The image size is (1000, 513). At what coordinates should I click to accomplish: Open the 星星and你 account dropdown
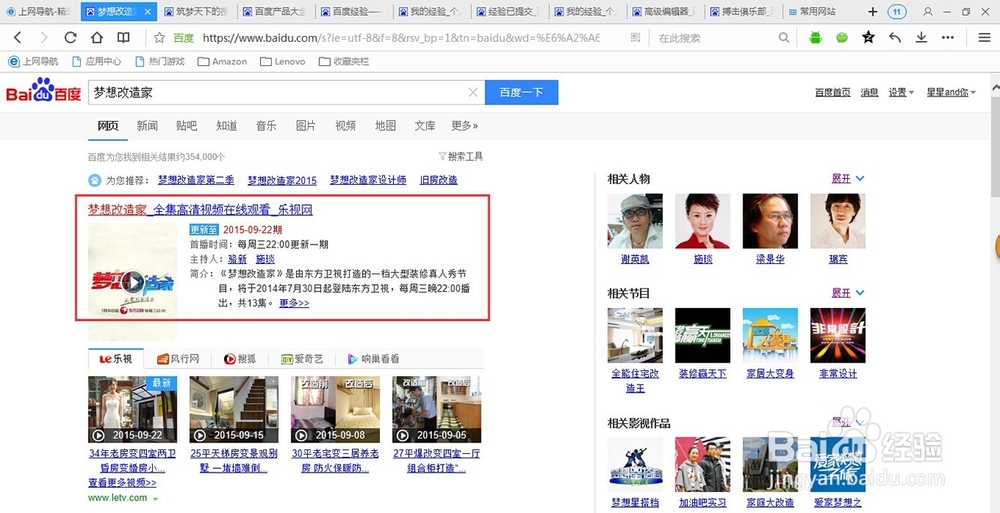tap(951, 93)
